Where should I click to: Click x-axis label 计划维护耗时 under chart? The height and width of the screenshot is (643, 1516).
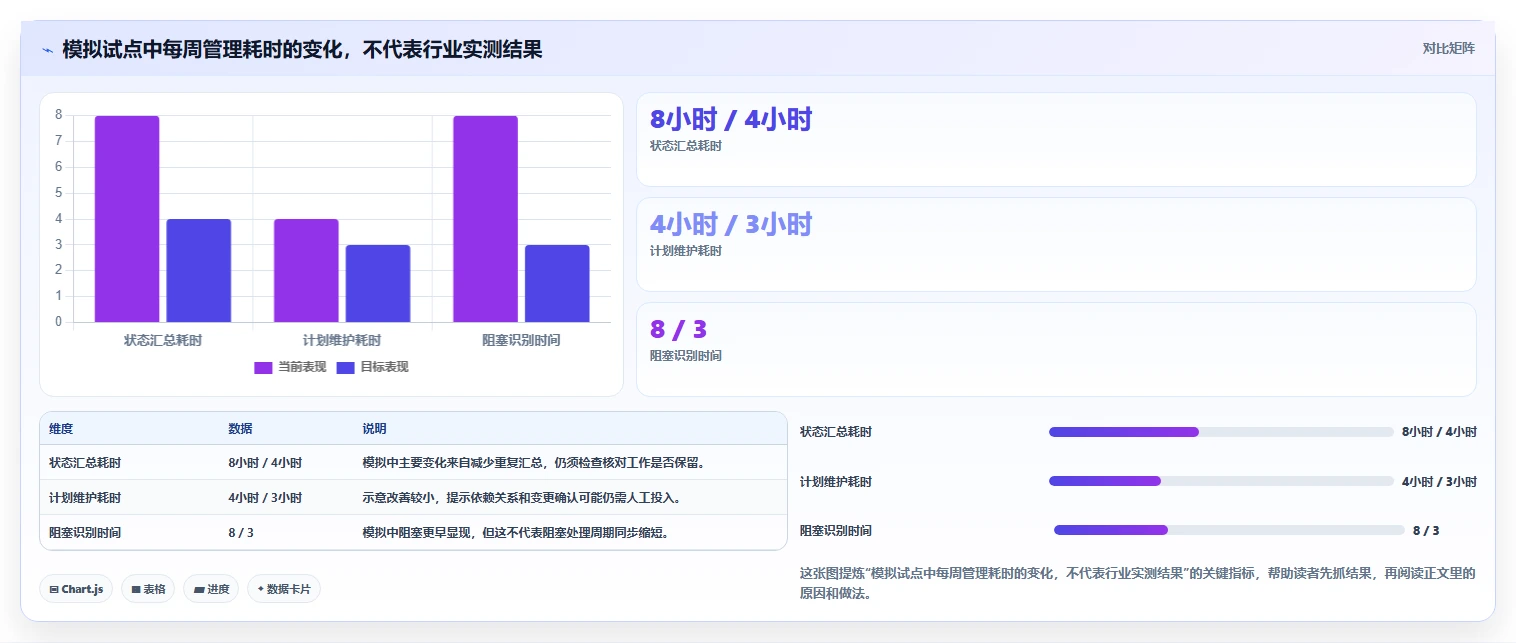coord(342,340)
